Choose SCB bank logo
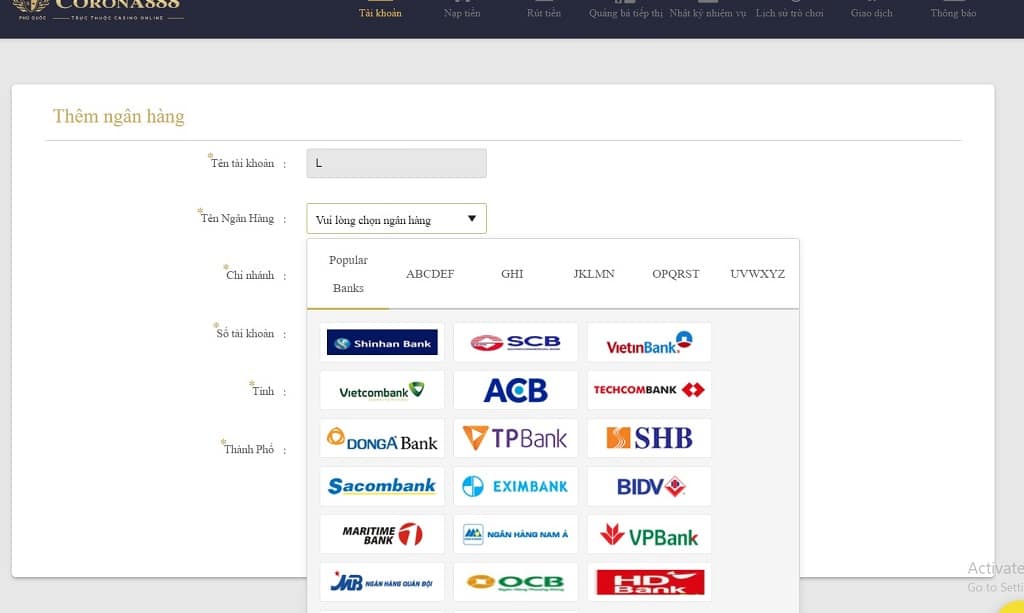 pyautogui.click(x=515, y=342)
